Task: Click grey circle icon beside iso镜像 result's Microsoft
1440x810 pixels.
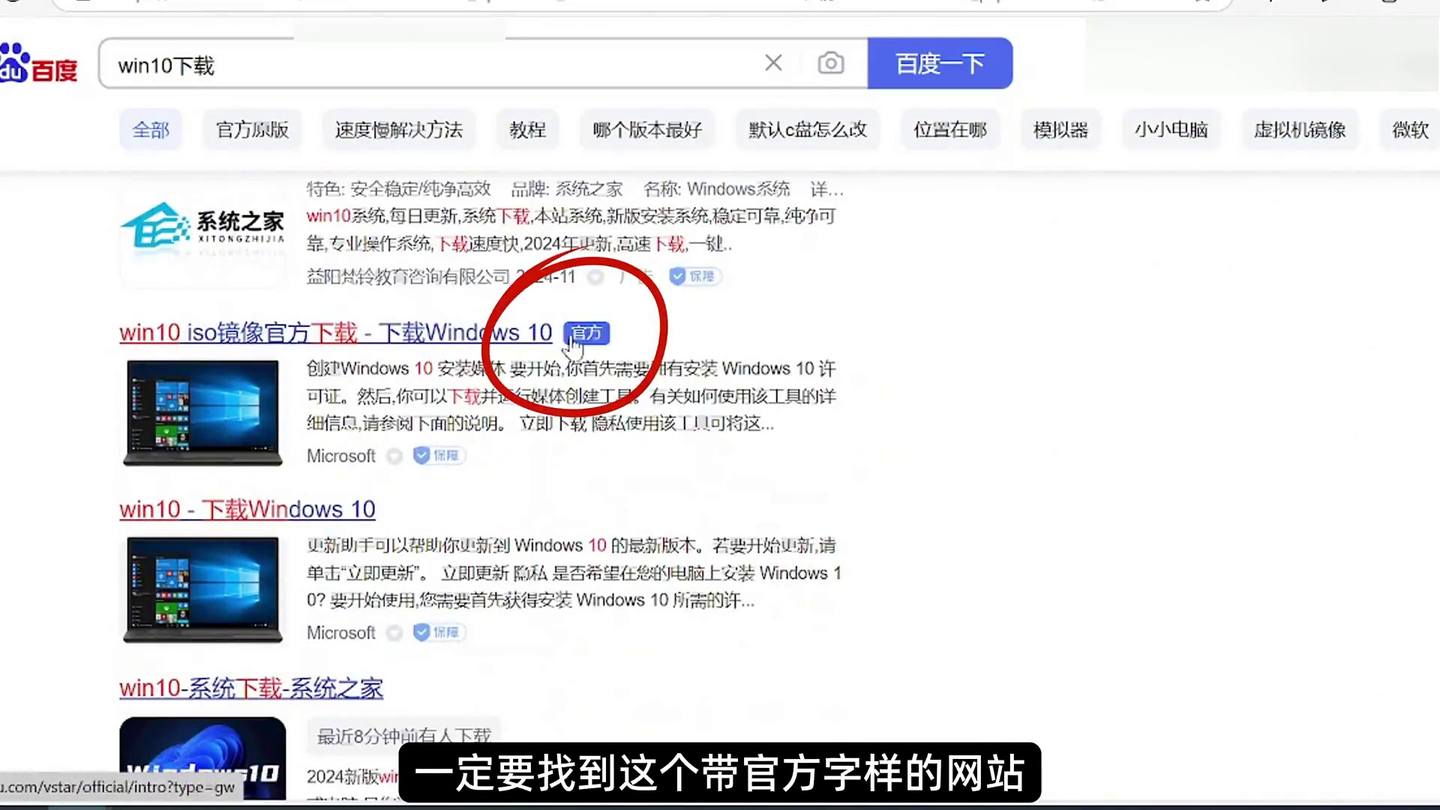Action: (x=395, y=456)
